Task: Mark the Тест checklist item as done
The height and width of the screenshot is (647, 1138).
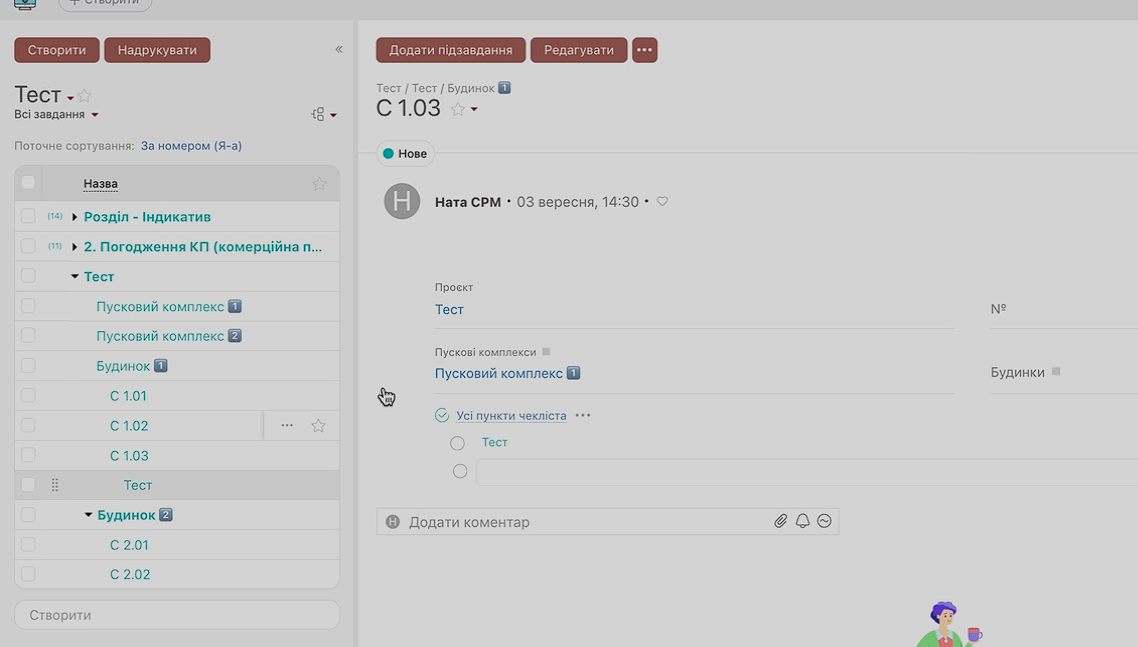Action: pos(457,443)
